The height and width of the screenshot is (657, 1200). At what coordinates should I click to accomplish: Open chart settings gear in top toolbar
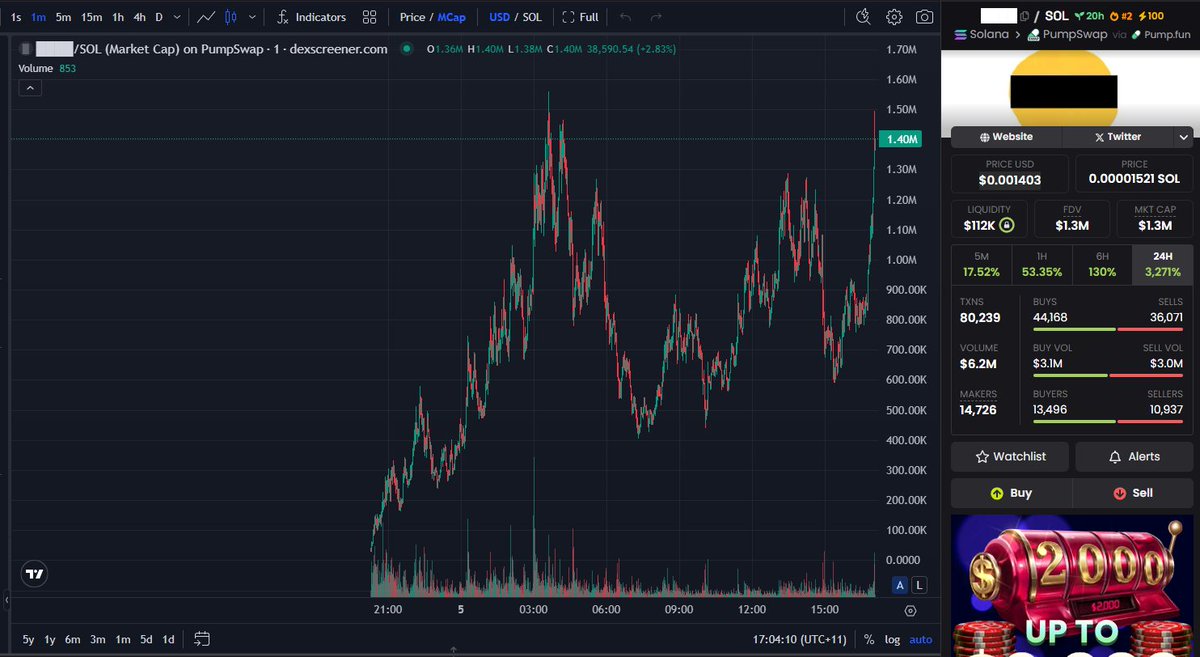894,17
